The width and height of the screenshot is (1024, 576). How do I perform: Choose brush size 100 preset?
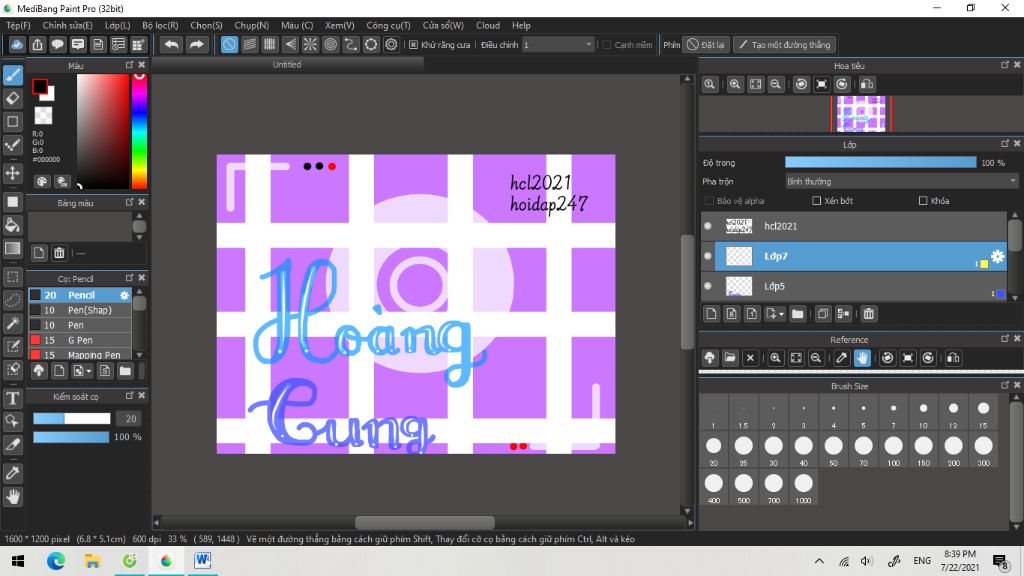[893, 451]
